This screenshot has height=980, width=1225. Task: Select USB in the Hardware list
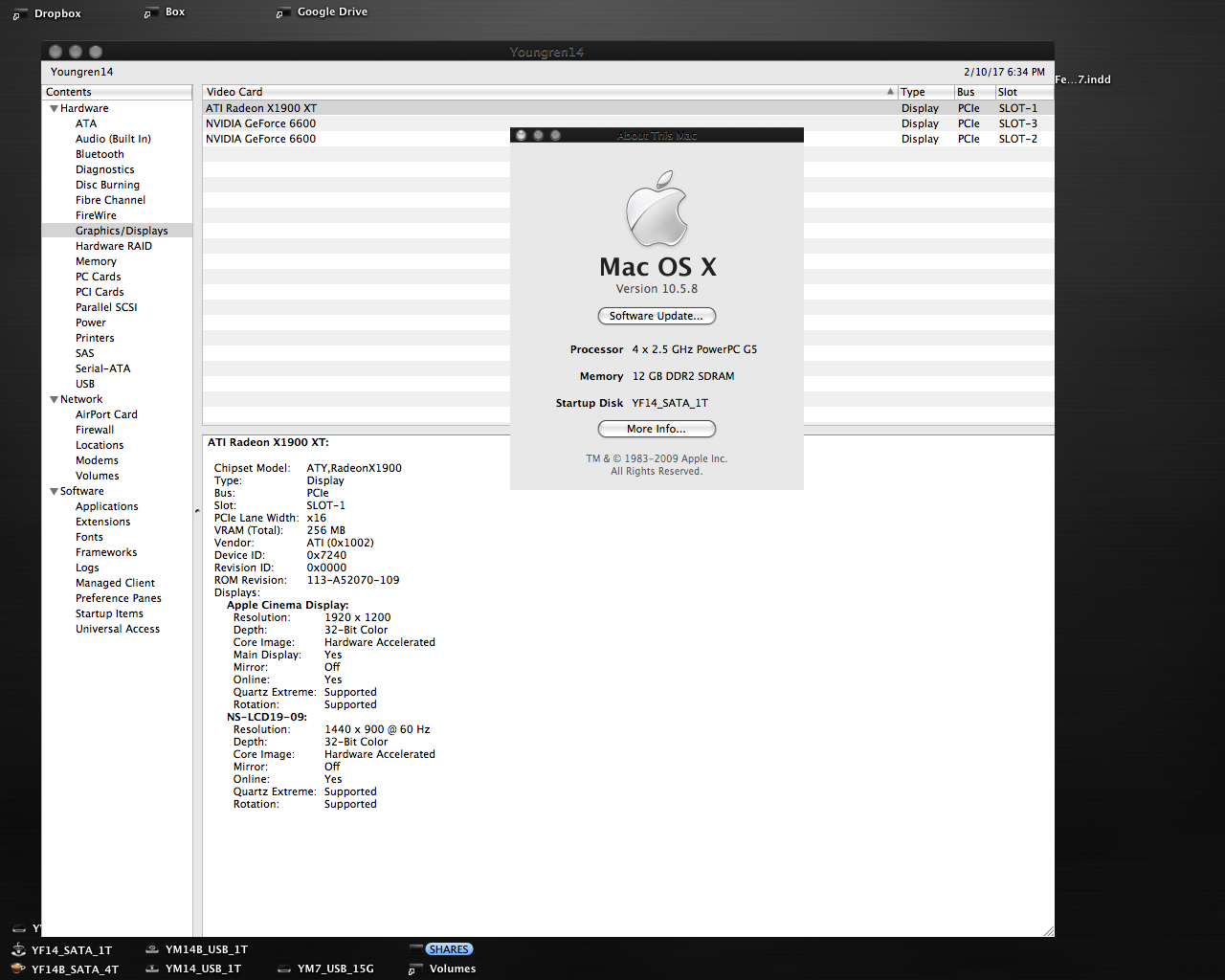85,384
